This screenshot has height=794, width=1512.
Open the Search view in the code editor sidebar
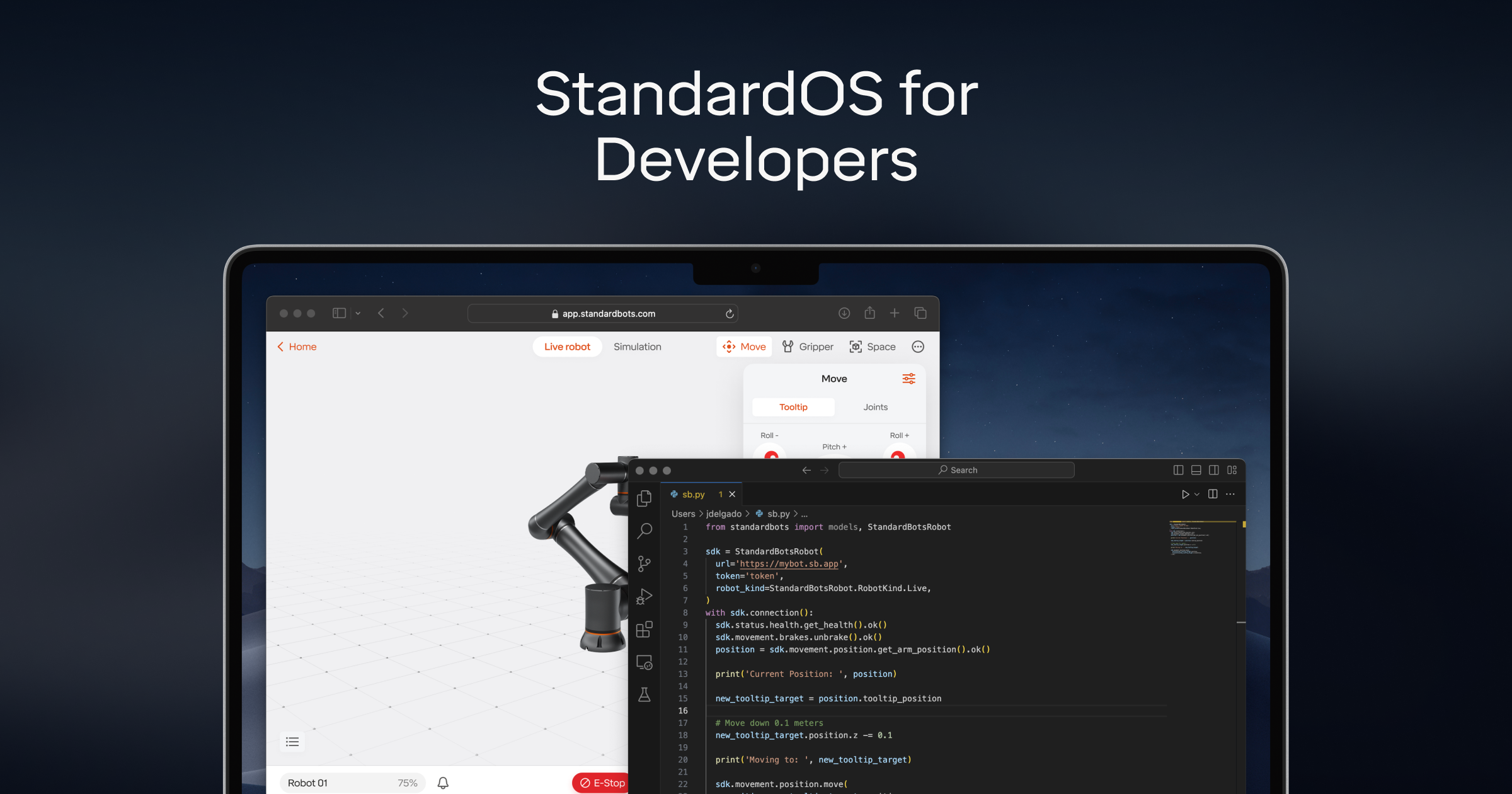pyautogui.click(x=644, y=531)
